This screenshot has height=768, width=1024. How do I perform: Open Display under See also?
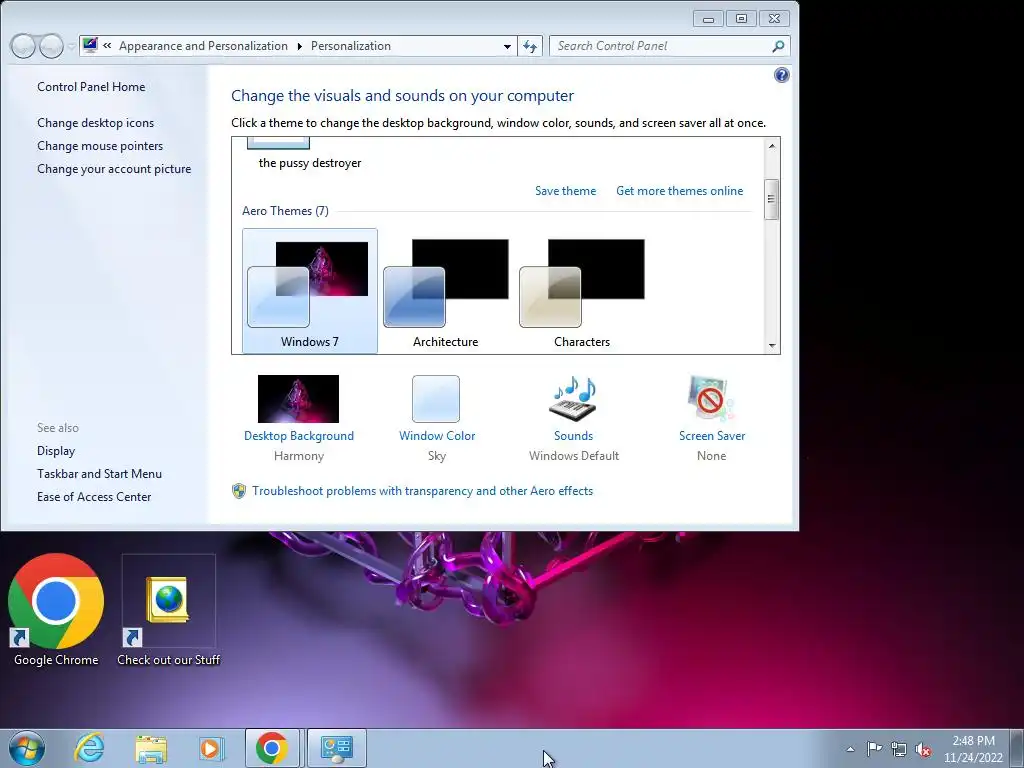point(56,451)
